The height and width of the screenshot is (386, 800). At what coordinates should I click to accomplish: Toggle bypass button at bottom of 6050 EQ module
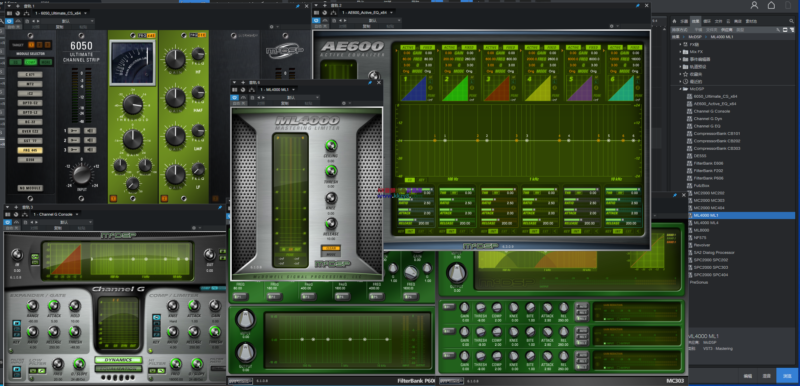[165, 198]
